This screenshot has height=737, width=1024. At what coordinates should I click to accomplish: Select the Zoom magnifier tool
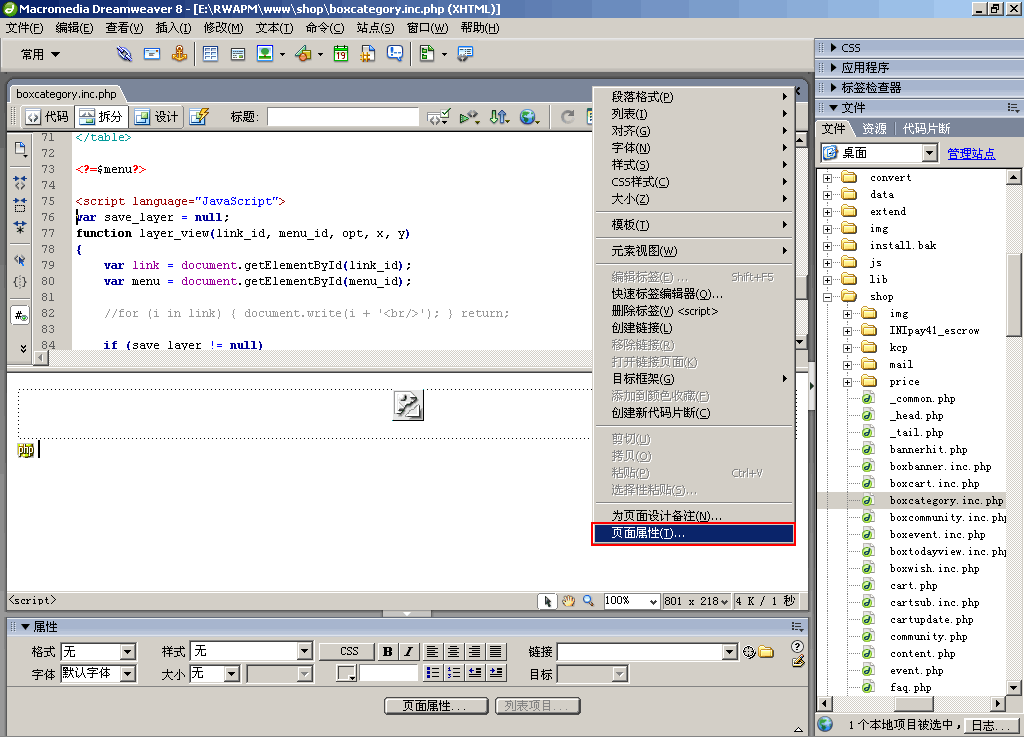(588, 601)
